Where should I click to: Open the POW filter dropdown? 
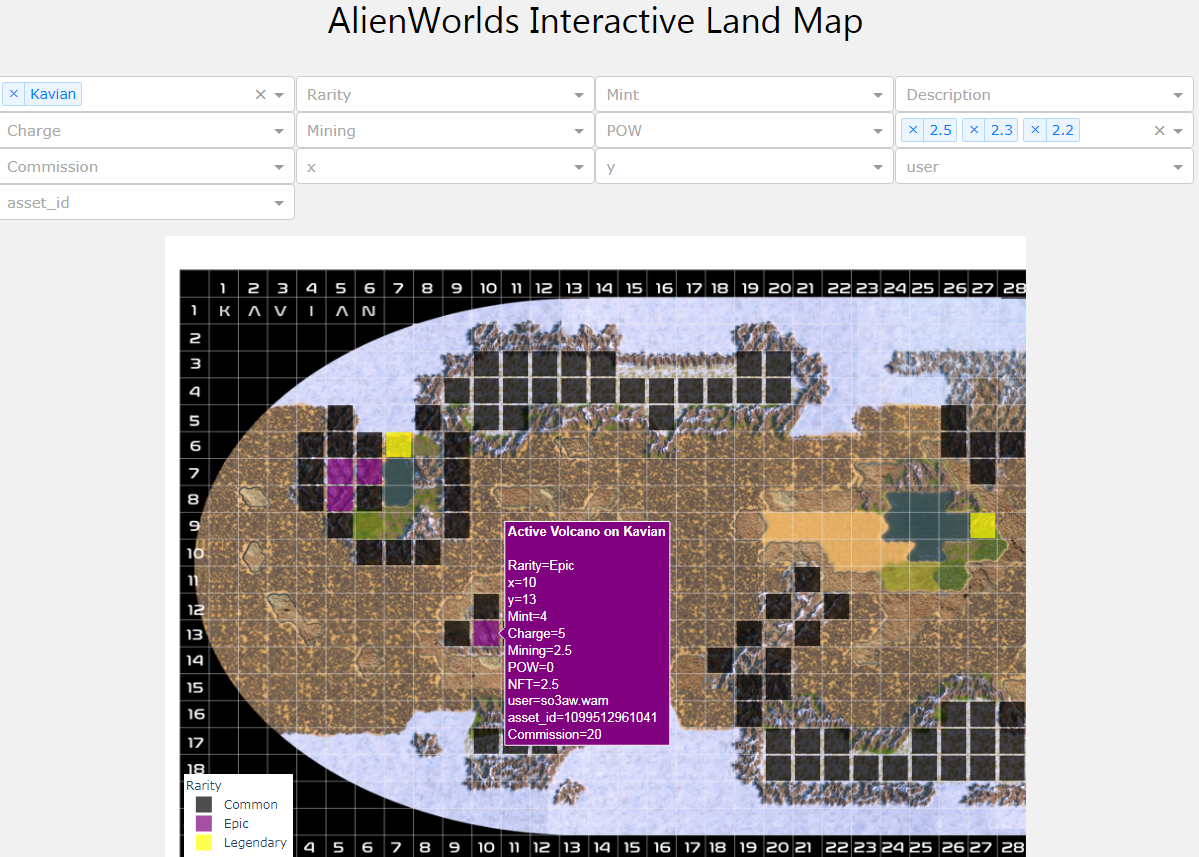click(744, 131)
